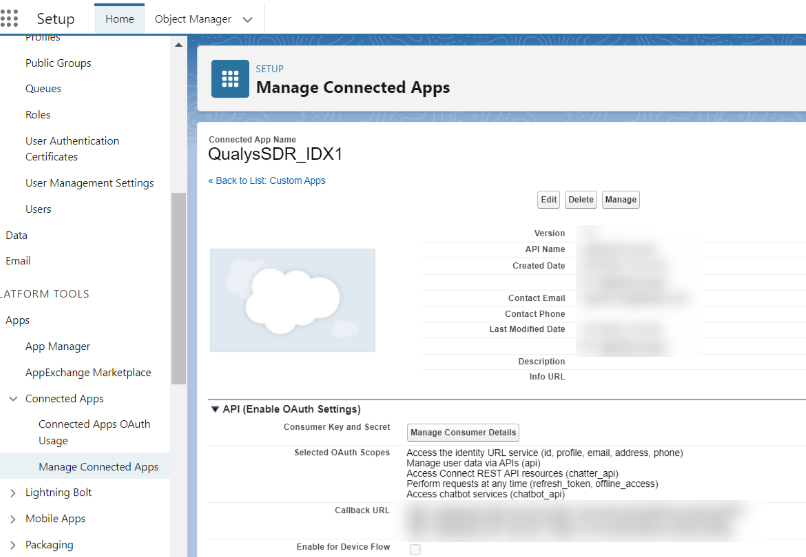Click the Callback URL label

click(x=362, y=510)
